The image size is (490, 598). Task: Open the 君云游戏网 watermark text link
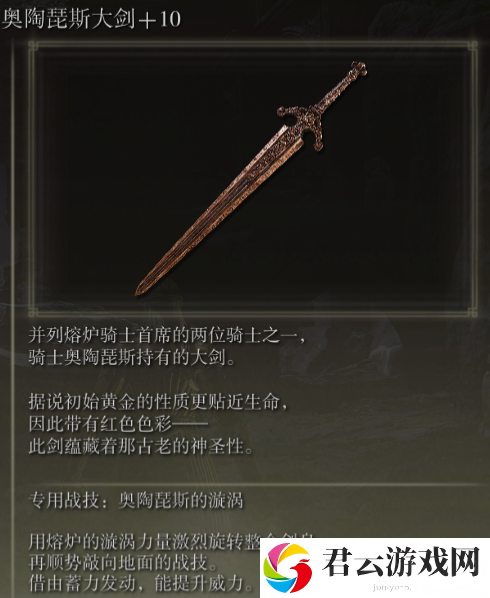click(401, 562)
